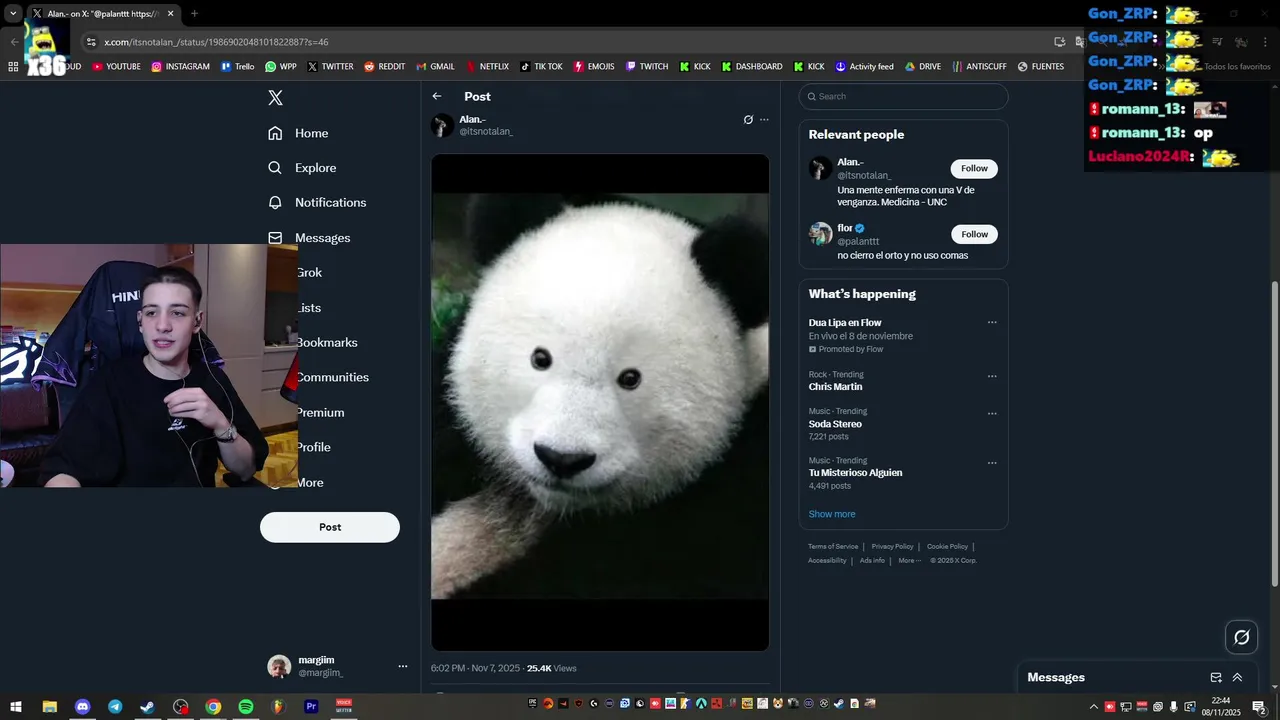
Task: Click the install app icon in address bar
Action: point(1060,42)
